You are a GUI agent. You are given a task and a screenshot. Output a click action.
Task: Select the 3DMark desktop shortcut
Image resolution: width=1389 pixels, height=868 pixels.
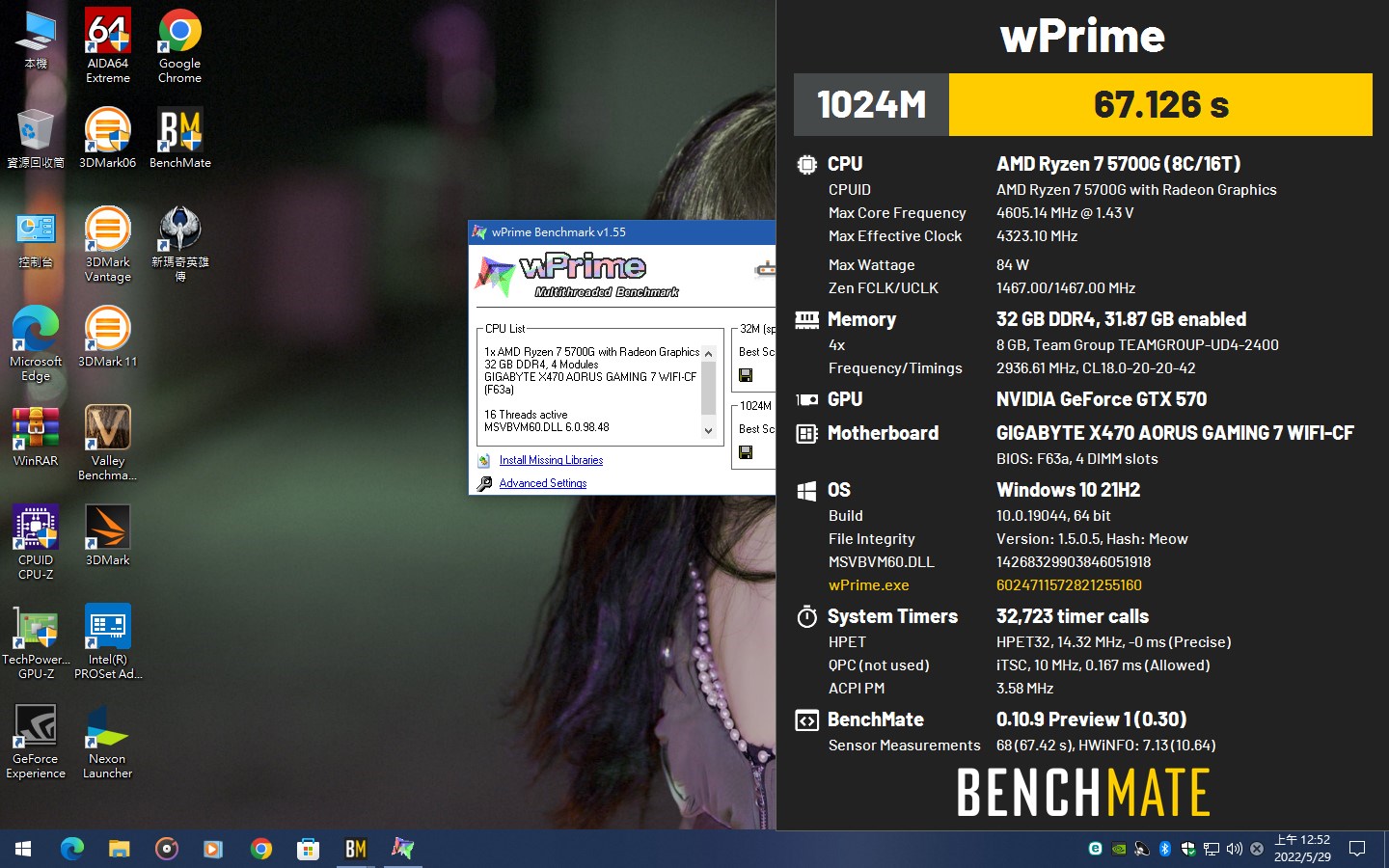(x=107, y=535)
